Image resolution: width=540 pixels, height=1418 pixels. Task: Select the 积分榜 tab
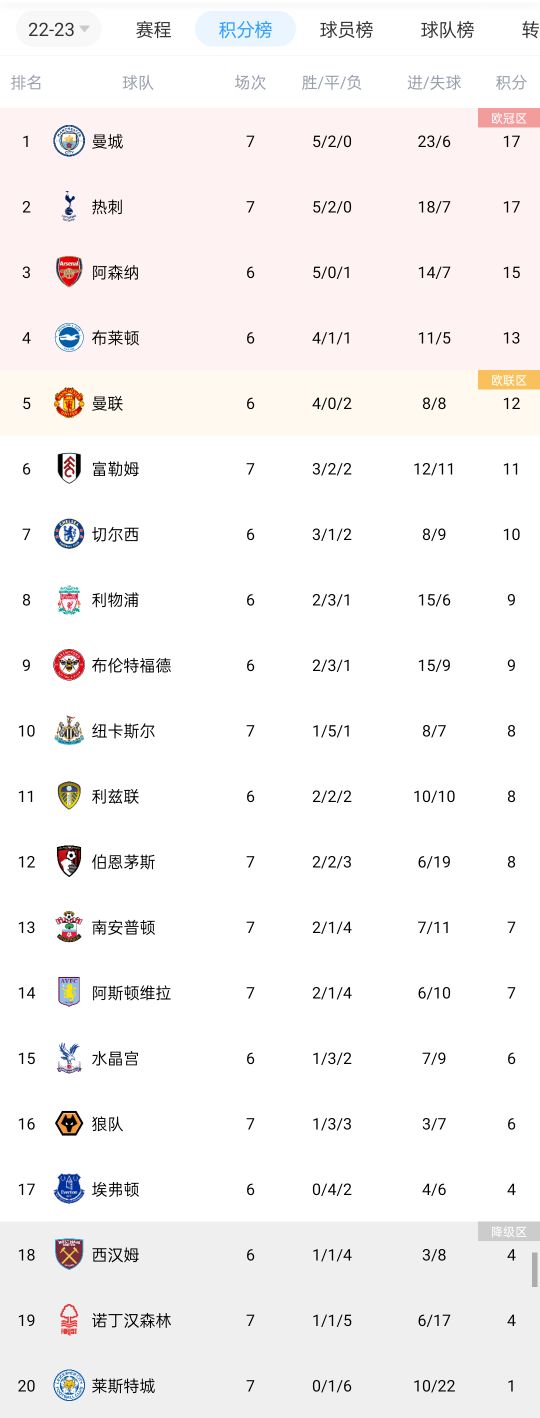245,30
